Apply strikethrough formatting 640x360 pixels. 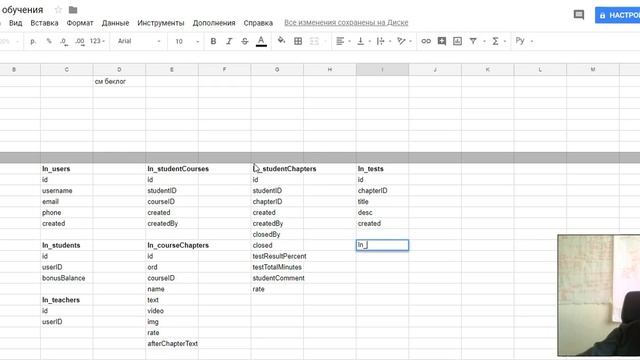244,41
